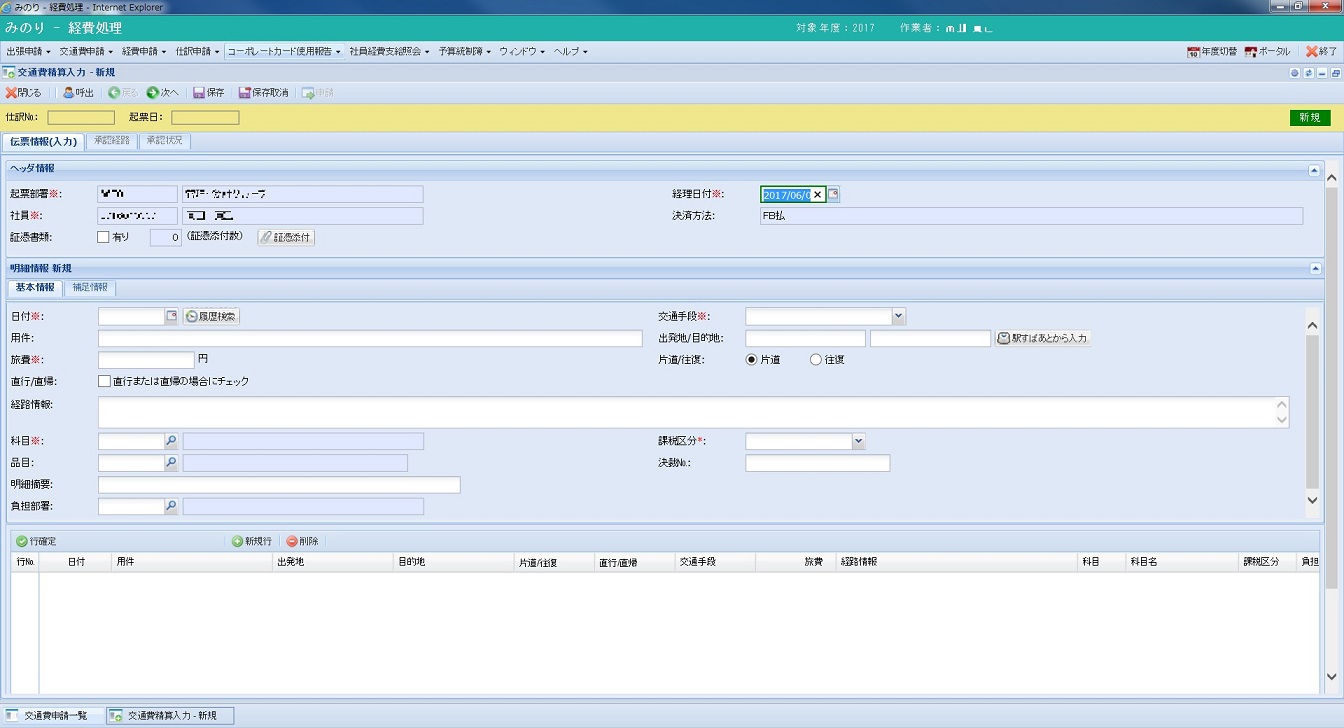1344x728 pixels.
Task: Click the 旅費 amount input field
Action: (146, 359)
